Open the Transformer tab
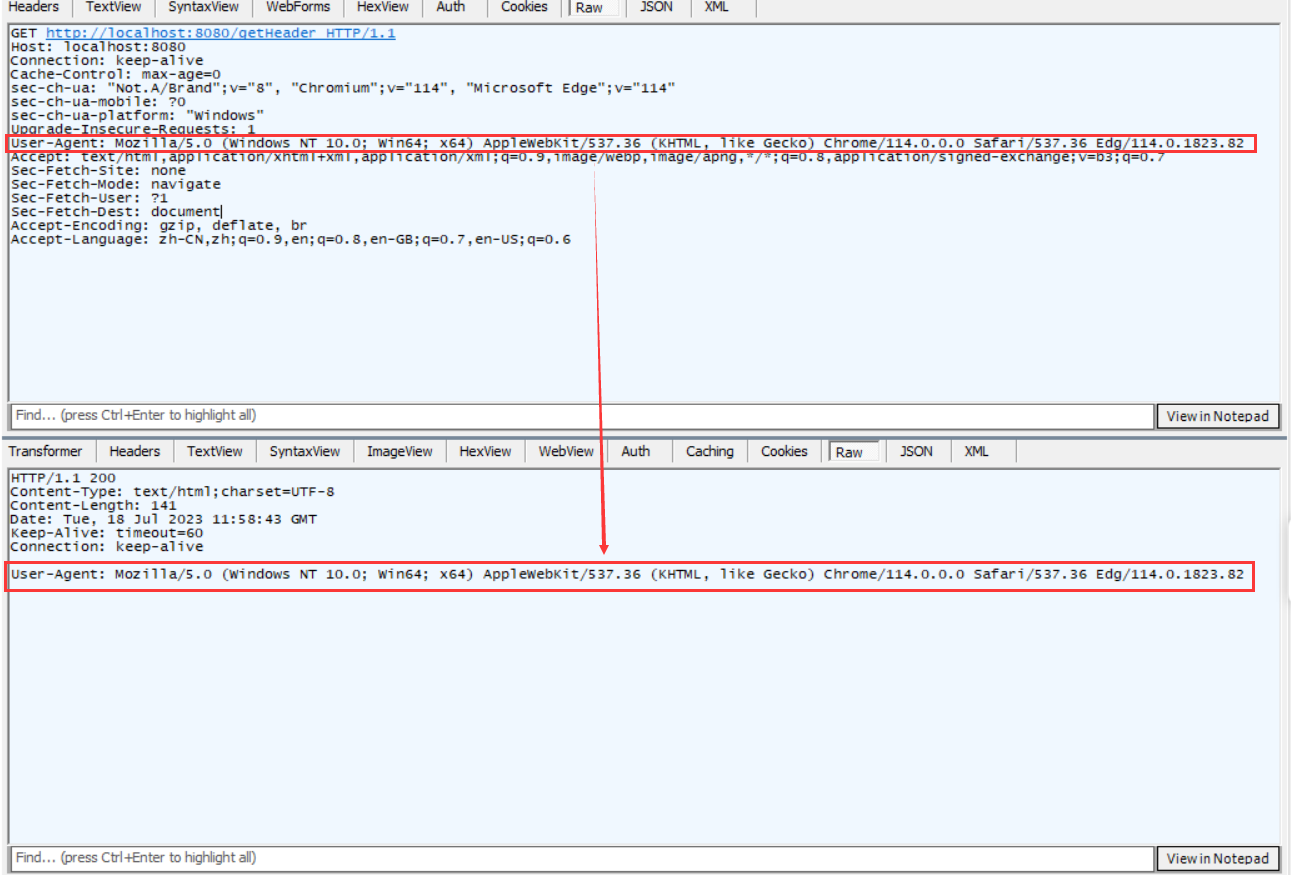Viewport: 1291px width, 875px height. click(46, 452)
